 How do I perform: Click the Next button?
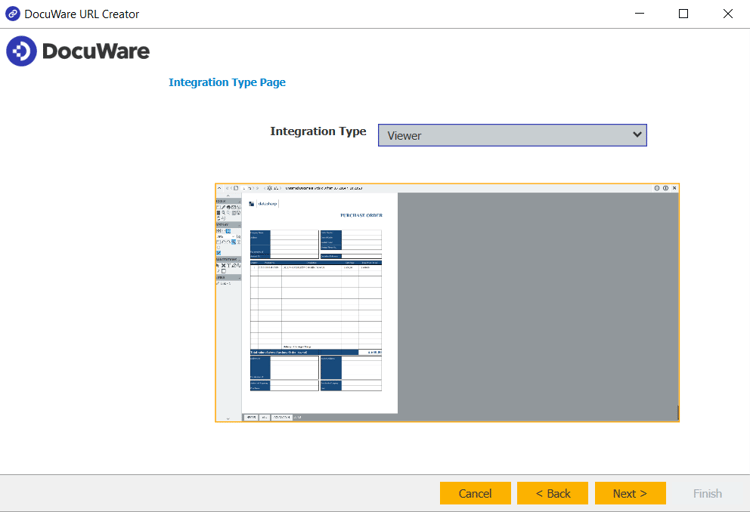tap(630, 493)
